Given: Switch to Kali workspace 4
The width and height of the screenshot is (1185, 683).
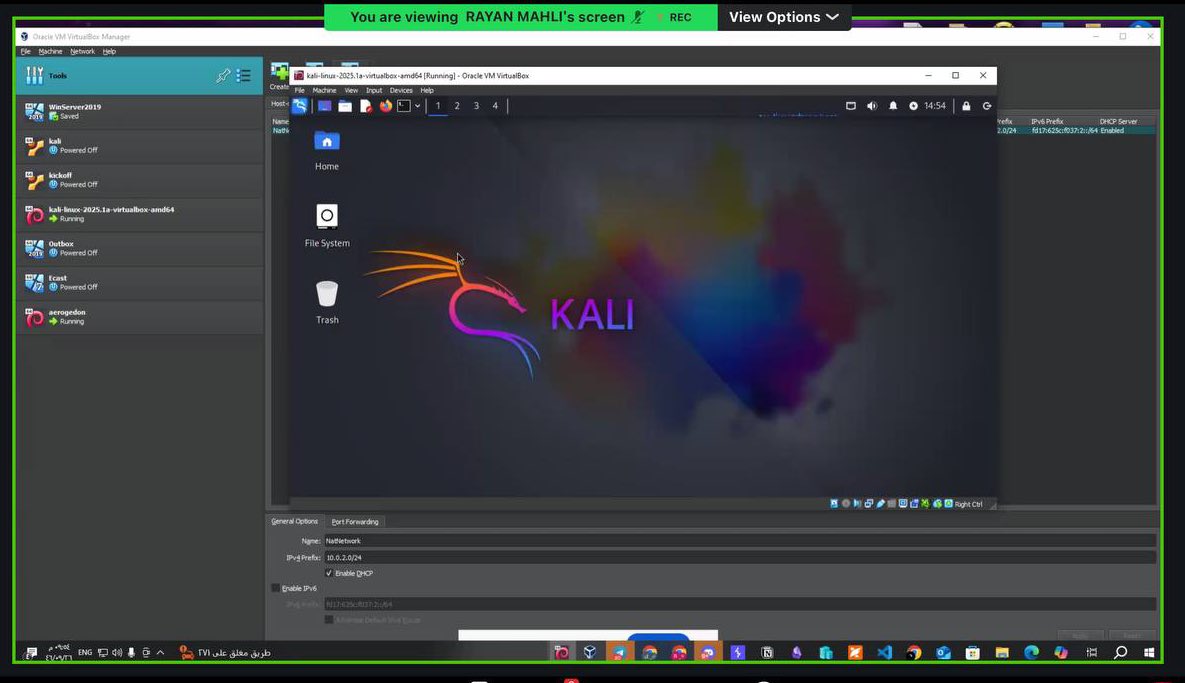Looking at the screenshot, I should [495, 106].
